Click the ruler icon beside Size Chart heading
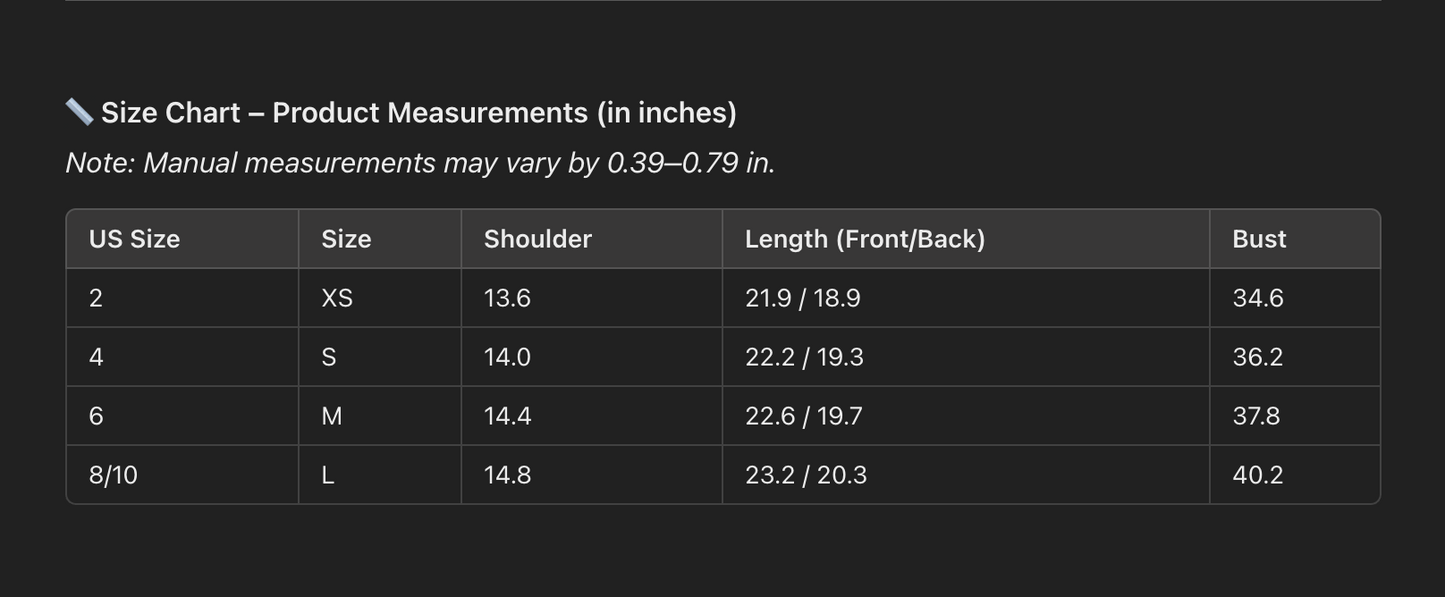The width and height of the screenshot is (1445, 597). [79, 112]
